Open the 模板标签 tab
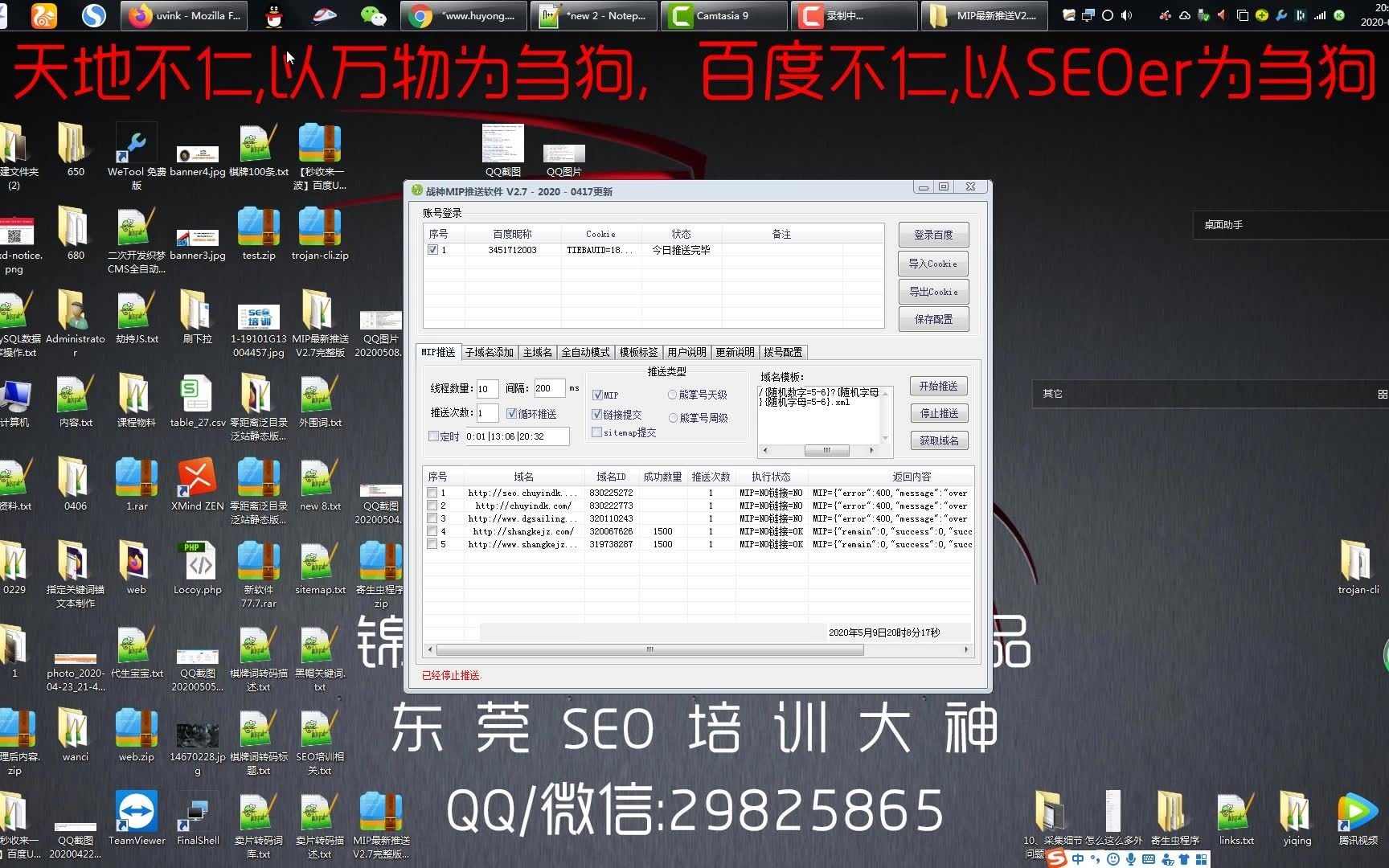 click(x=638, y=352)
